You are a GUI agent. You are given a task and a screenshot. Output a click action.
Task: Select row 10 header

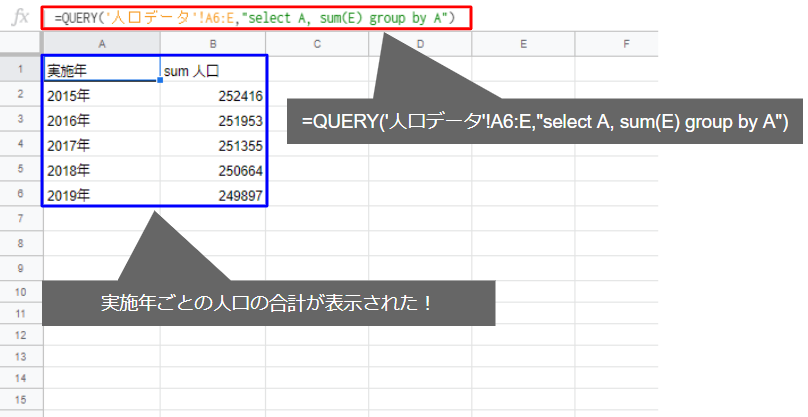pos(21,292)
